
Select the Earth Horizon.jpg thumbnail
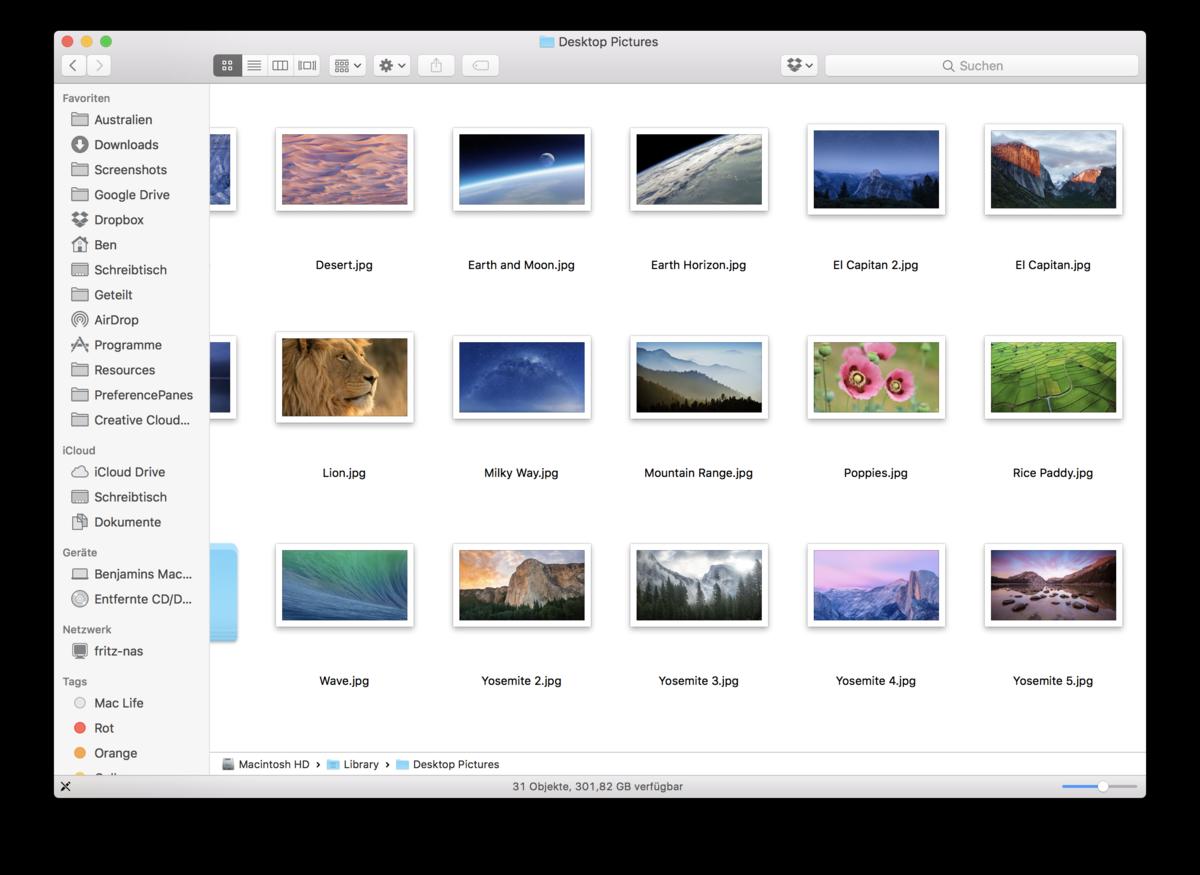click(699, 169)
